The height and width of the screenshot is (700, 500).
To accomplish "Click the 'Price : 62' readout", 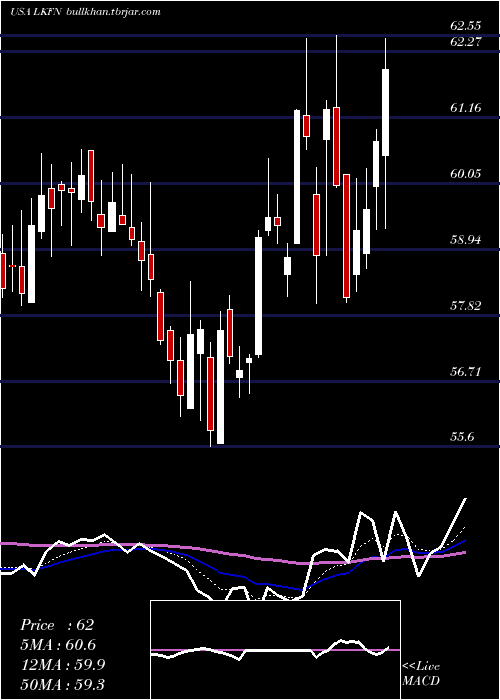I will pos(57,625).
